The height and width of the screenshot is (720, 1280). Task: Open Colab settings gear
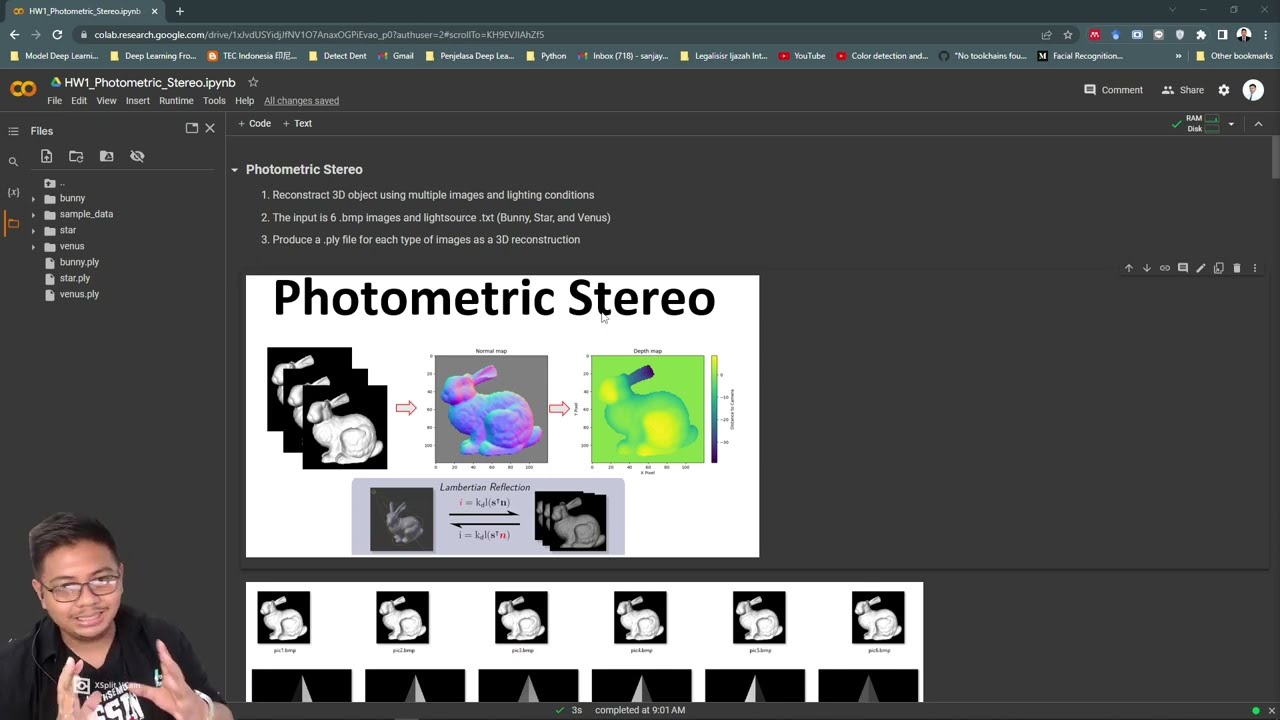tap(1224, 90)
